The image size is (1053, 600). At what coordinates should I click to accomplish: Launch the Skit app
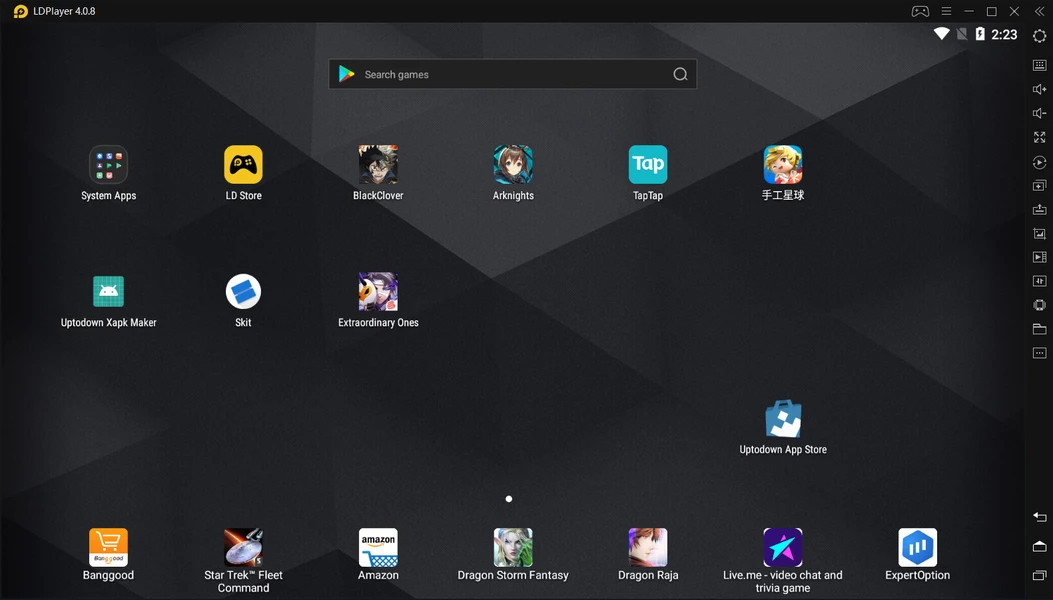243,292
